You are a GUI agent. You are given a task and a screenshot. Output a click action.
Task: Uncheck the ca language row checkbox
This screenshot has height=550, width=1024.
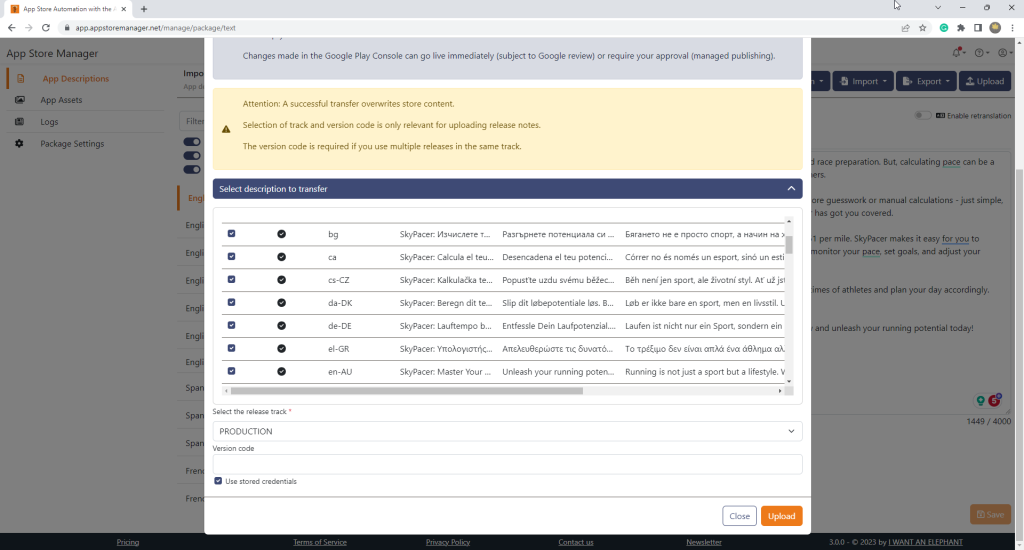tap(231, 257)
